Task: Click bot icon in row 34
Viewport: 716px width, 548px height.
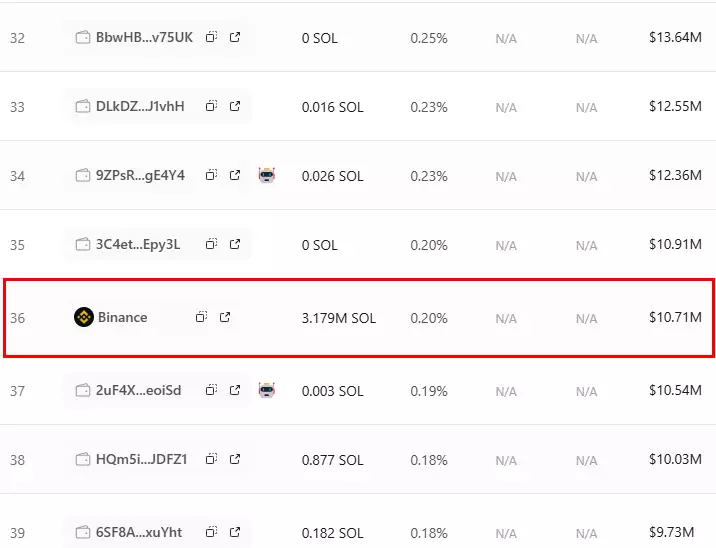Action: (267, 175)
